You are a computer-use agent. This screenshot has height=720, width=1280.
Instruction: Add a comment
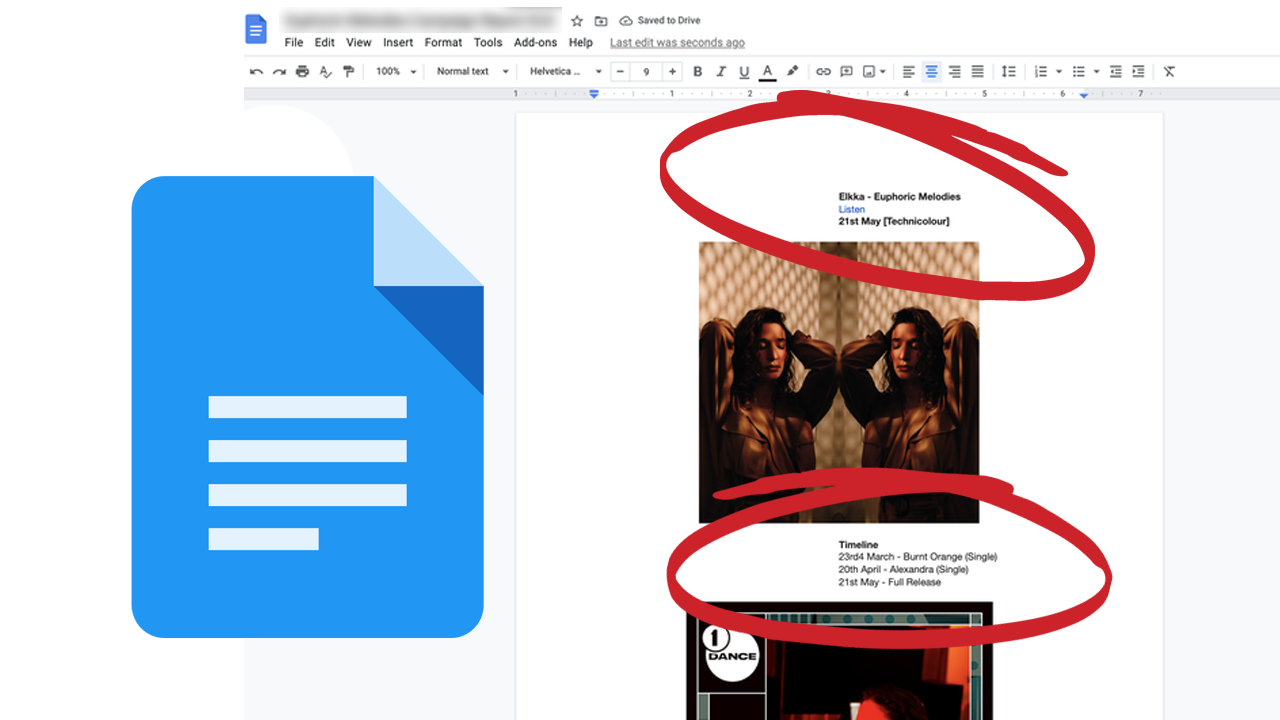tap(846, 72)
